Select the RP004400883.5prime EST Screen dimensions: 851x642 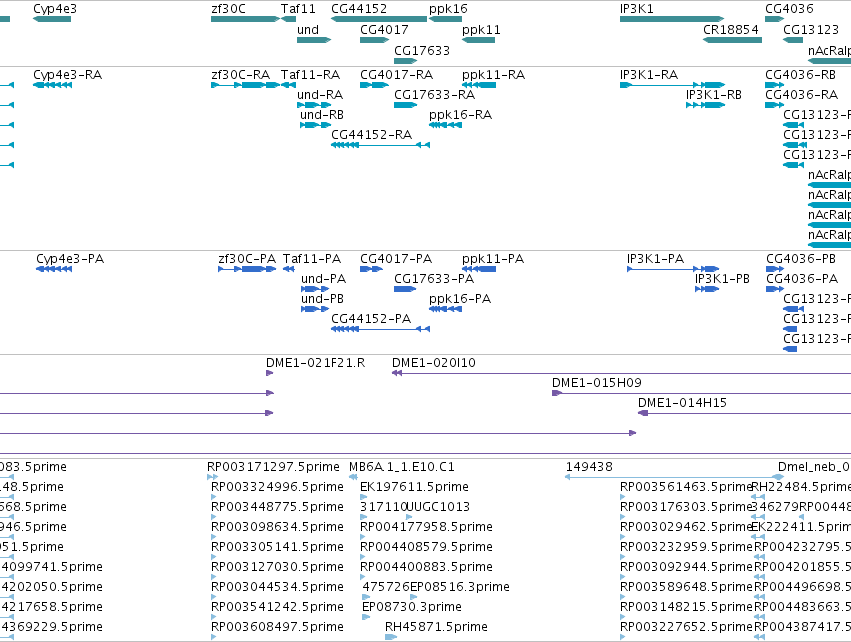click(x=363, y=577)
